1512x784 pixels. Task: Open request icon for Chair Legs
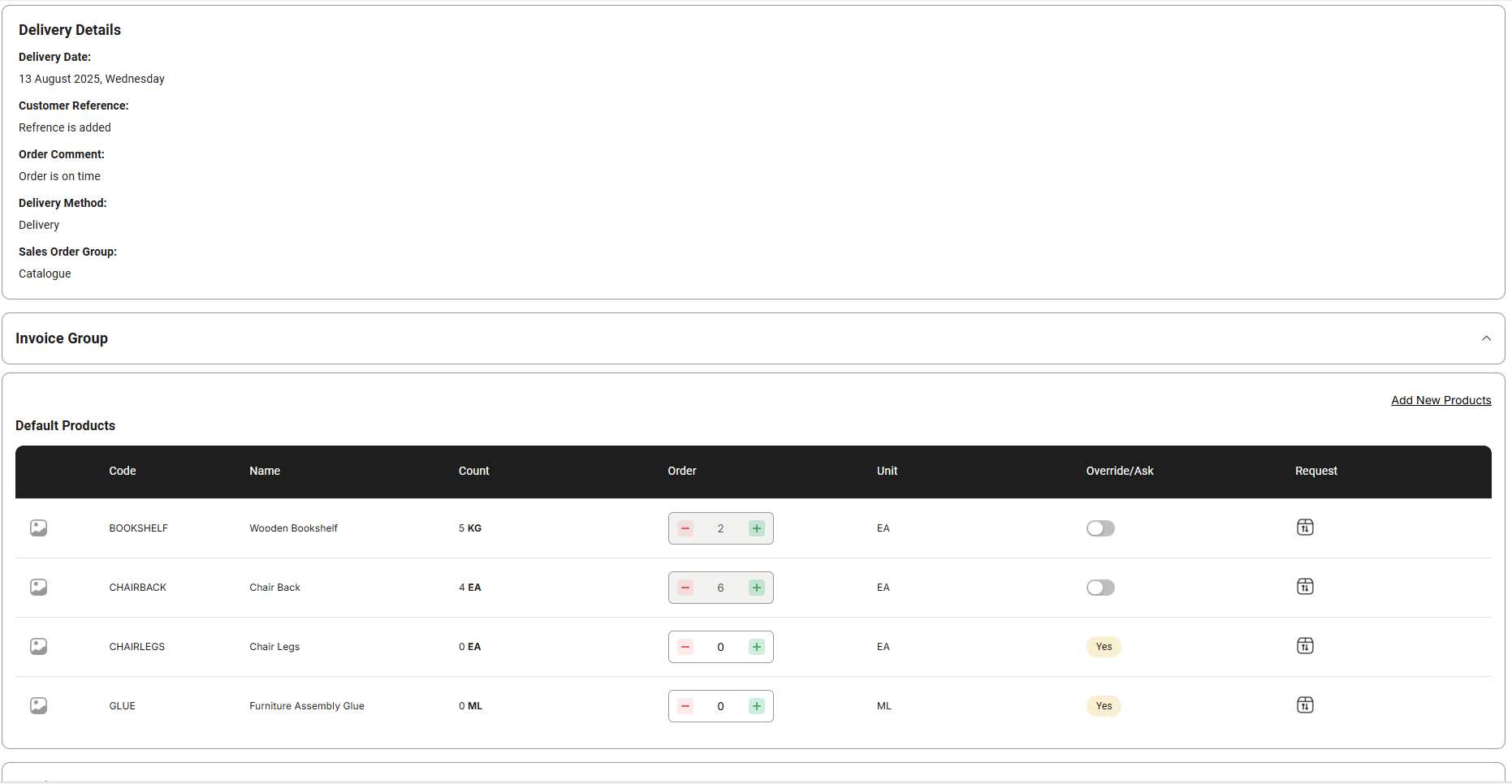1305,646
